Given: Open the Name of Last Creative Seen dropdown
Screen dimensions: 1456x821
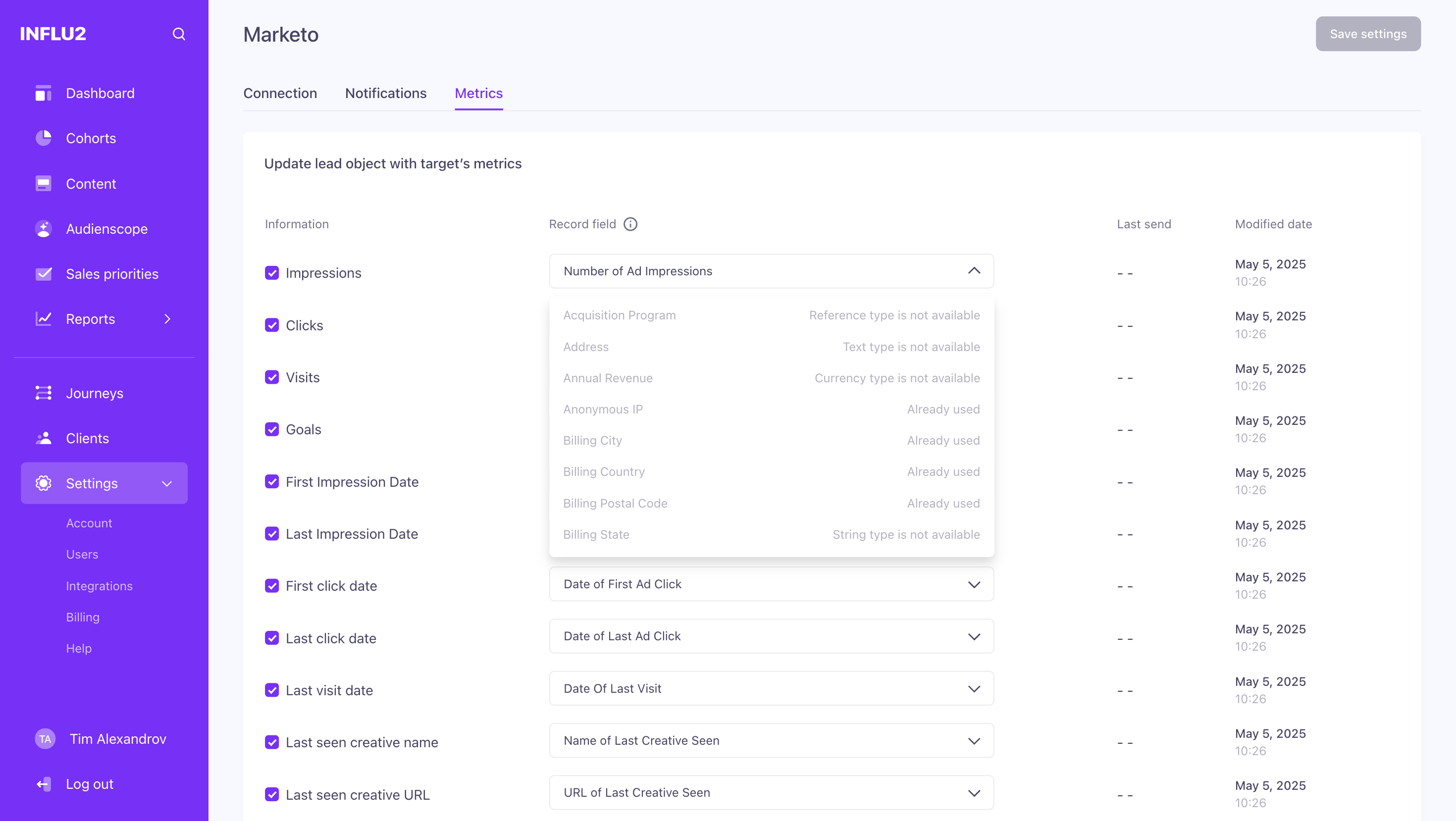Looking at the screenshot, I should [772, 741].
